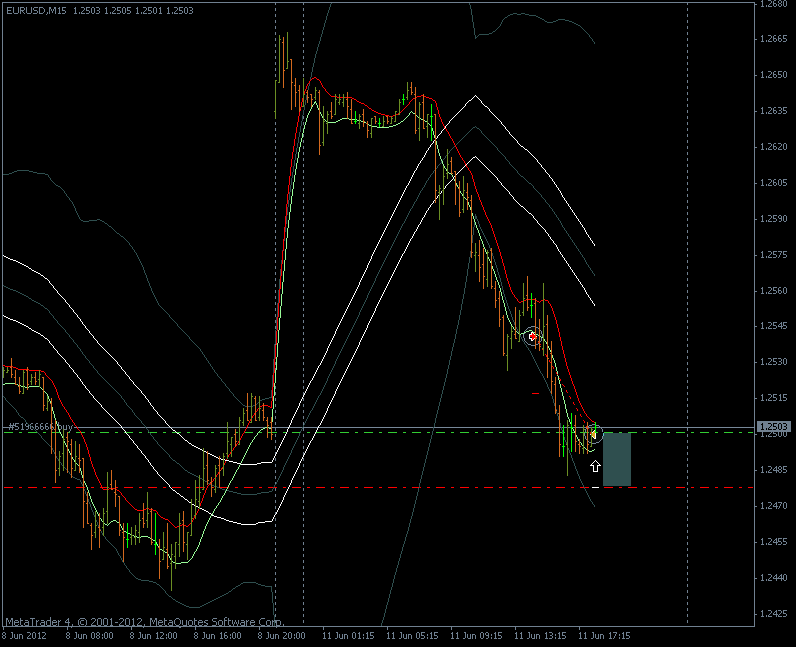Viewport: 796px width, 647px height.
Task: Click the circled orange arrow at the latest bar
Action: pyautogui.click(x=594, y=434)
